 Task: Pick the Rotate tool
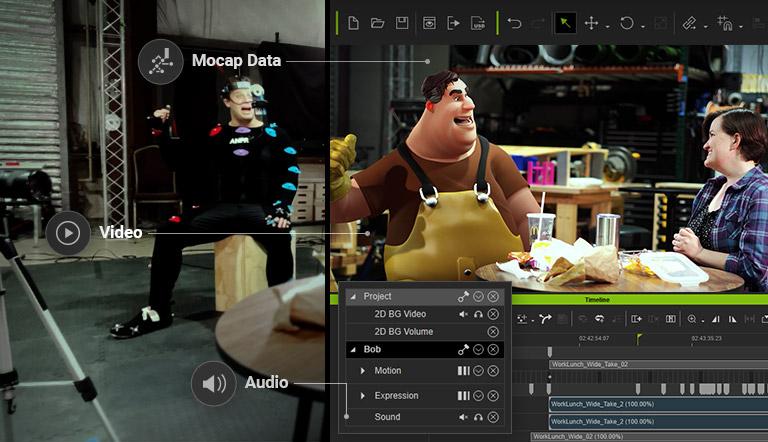[x=627, y=22]
